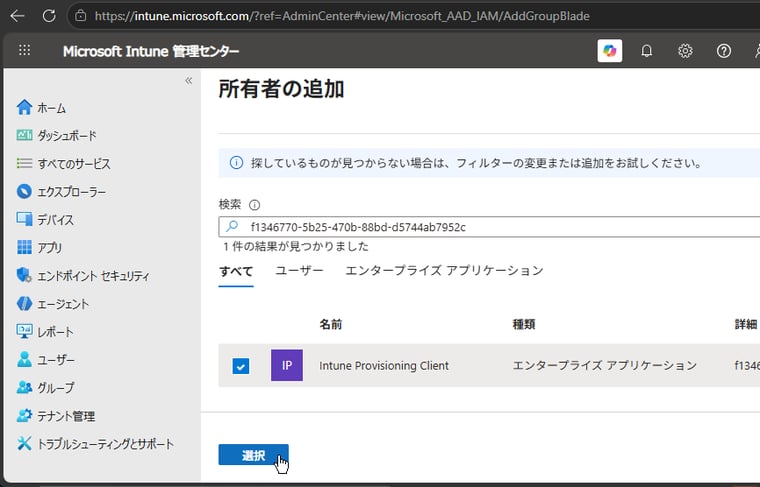Collapse the sidebar with double chevron
Image resolution: width=760 pixels, height=487 pixels.
[x=189, y=80]
